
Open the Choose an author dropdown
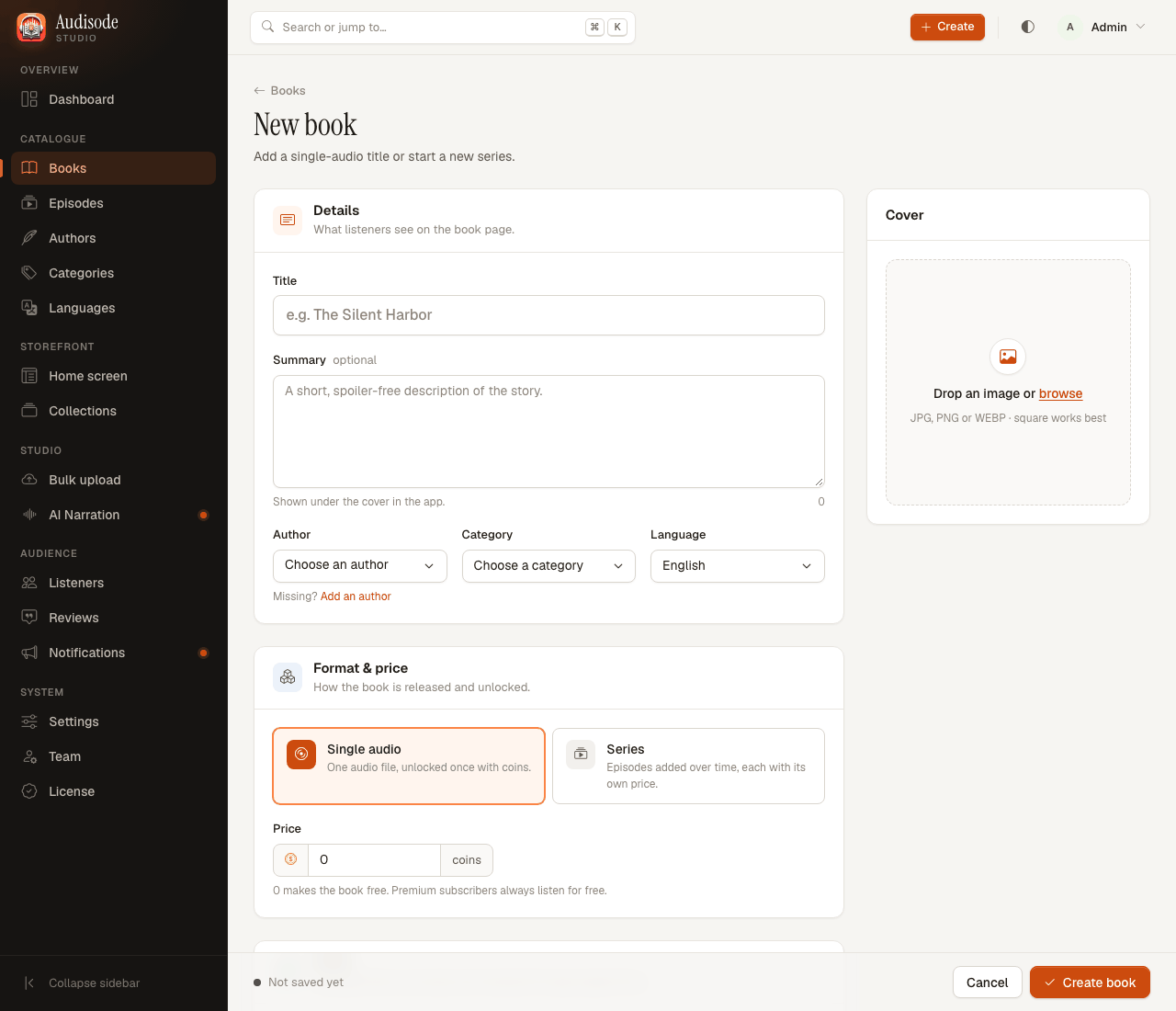click(x=360, y=566)
